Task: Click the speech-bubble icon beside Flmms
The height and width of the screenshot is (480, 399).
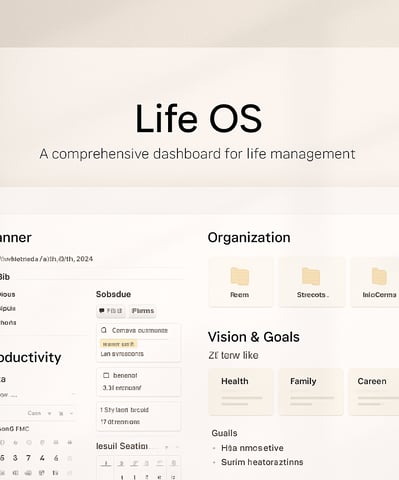Action: click(x=102, y=311)
